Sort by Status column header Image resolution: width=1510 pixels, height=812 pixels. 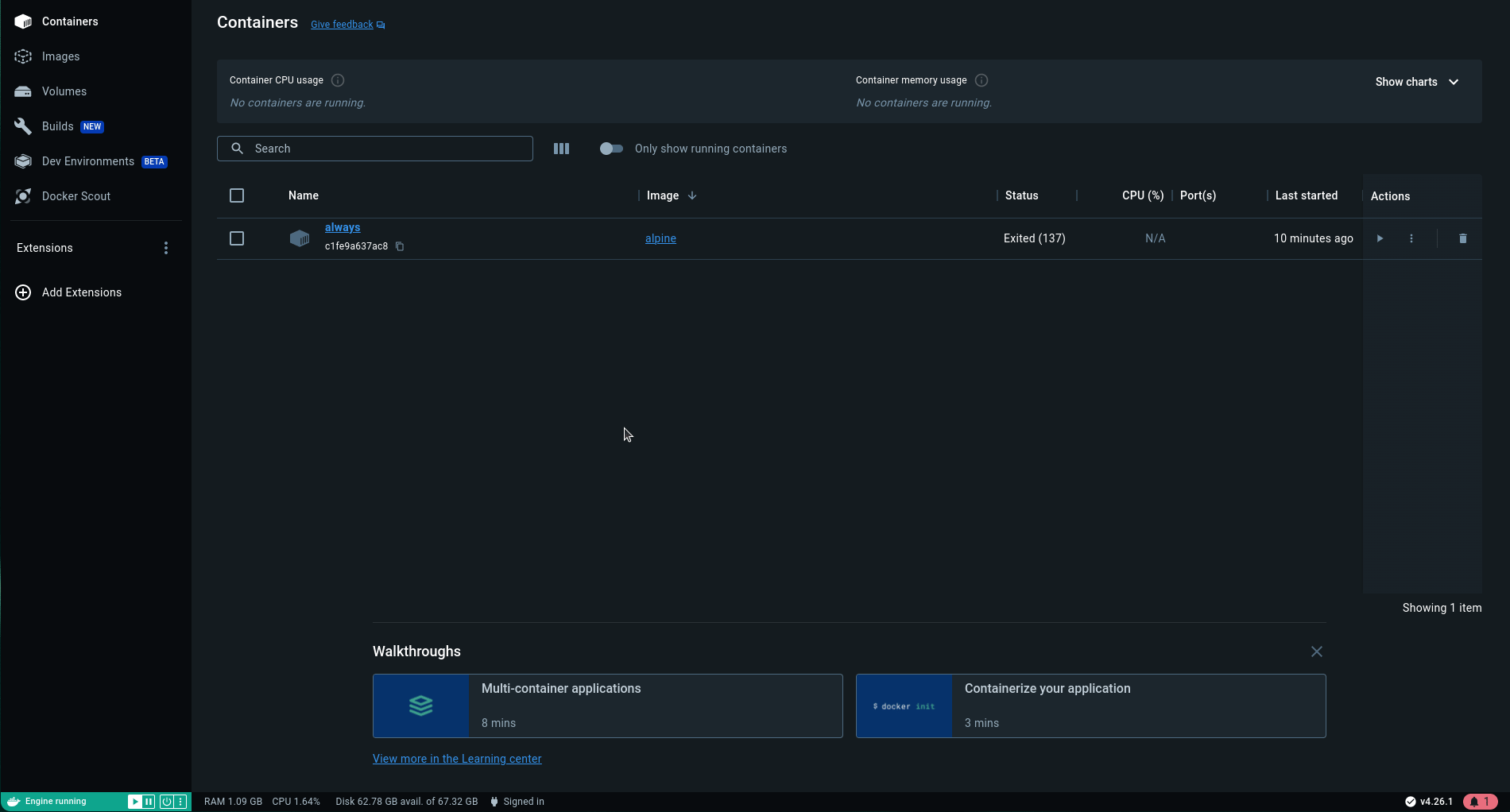click(x=1021, y=195)
